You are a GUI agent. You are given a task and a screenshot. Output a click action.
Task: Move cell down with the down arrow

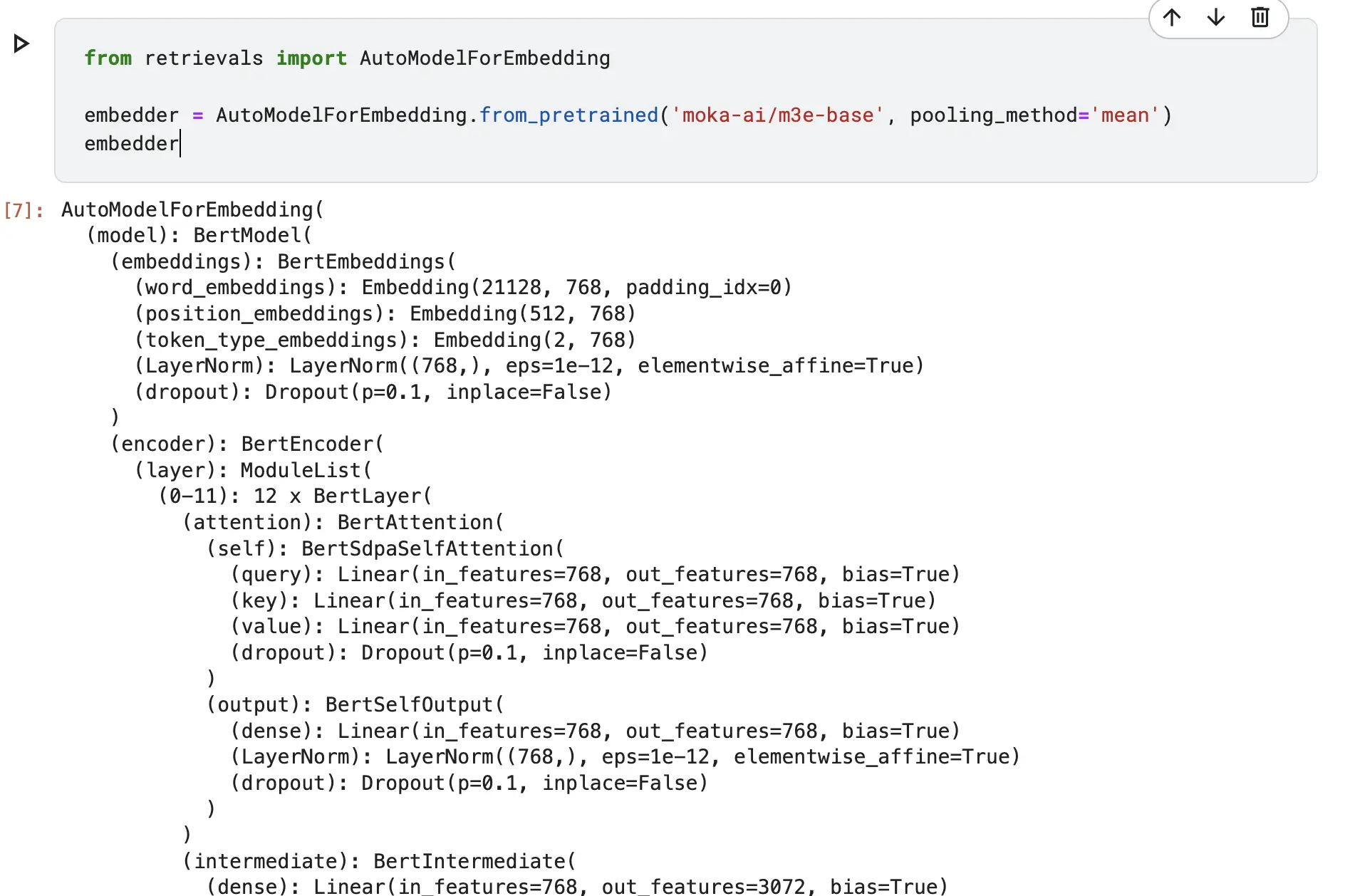tap(1216, 17)
